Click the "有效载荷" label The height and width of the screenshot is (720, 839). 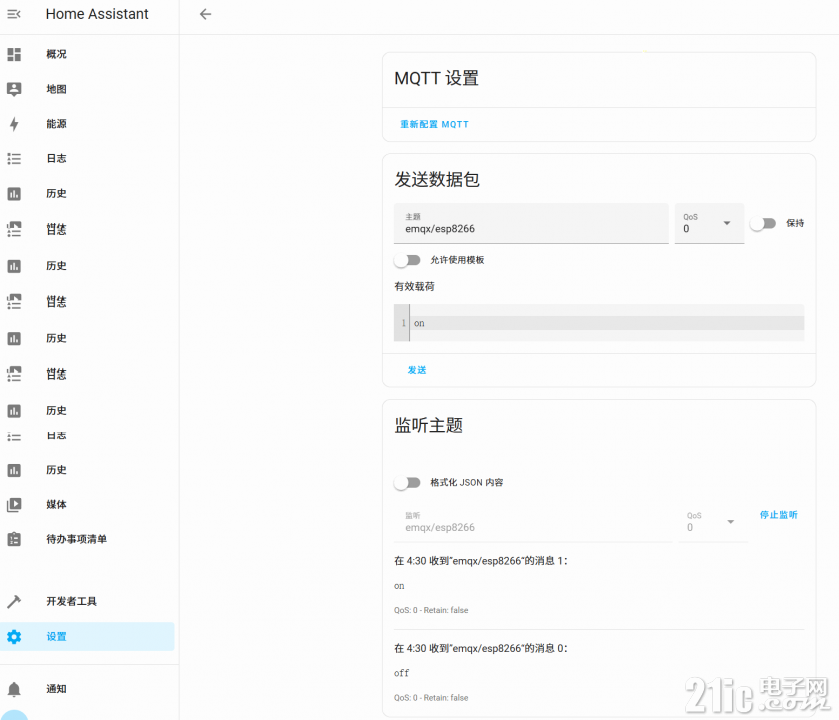click(x=414, y=287)
